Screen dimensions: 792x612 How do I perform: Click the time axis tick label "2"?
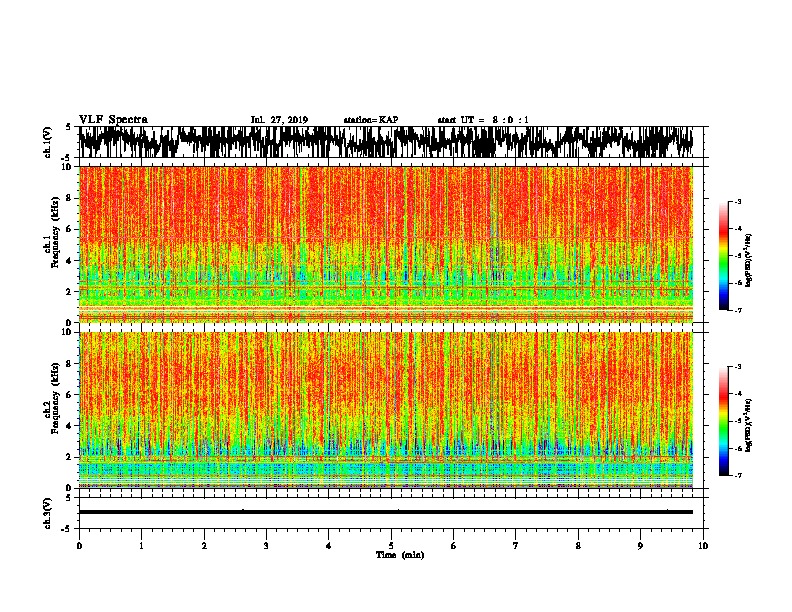pos(204,546)
